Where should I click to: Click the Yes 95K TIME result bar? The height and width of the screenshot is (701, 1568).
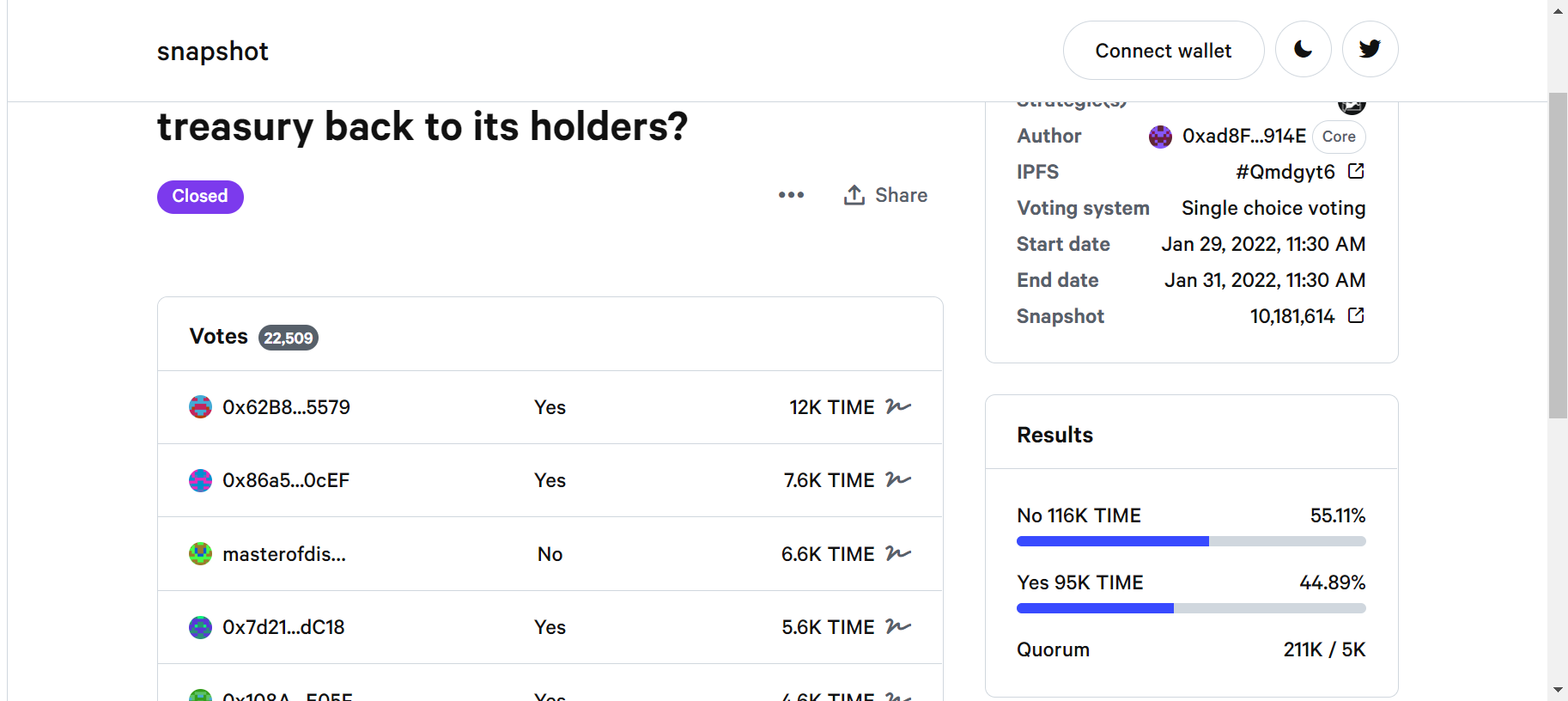pyautogui.click(x=1191, y=608)
